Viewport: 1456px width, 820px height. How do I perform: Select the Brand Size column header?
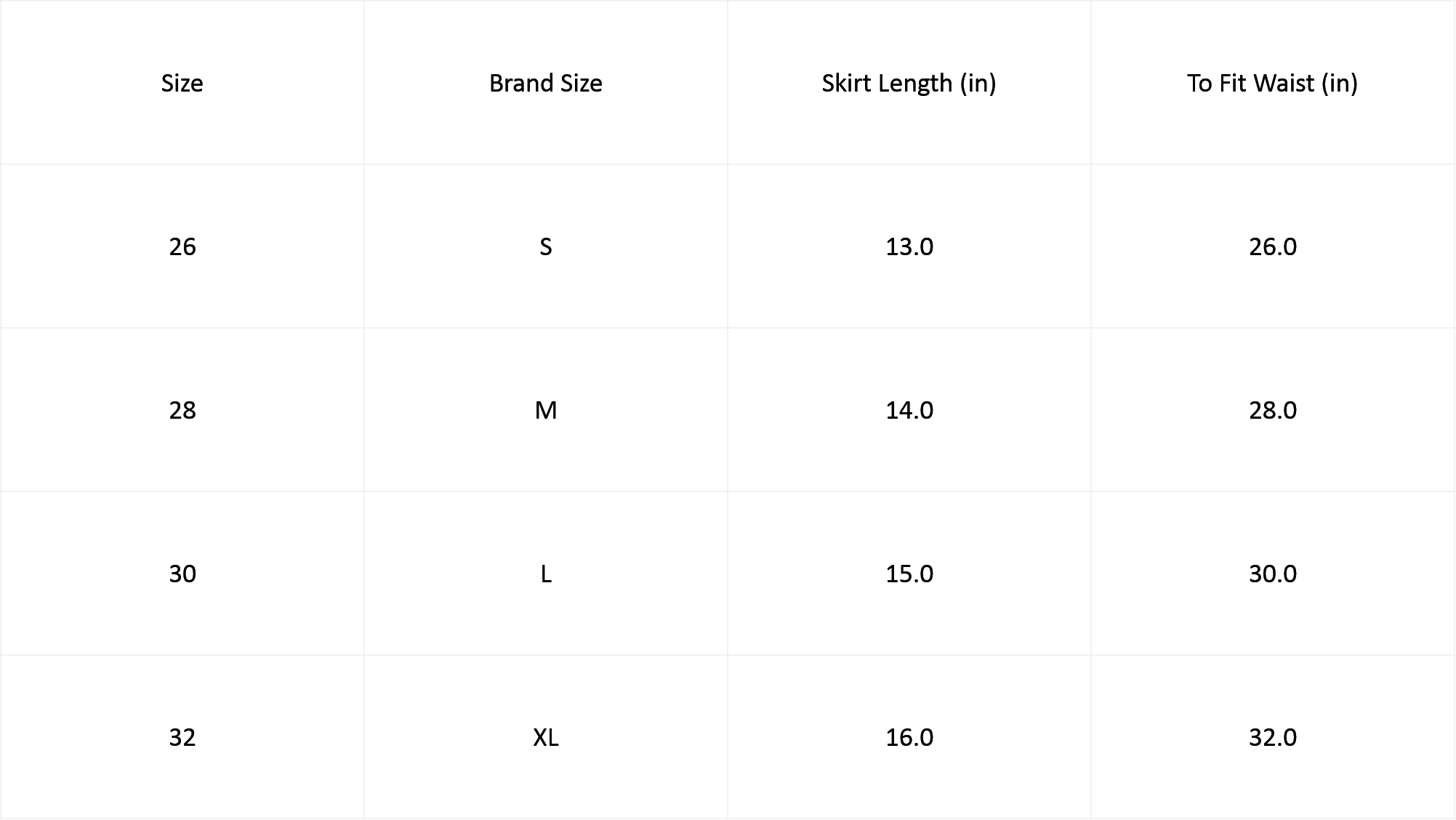click(545, 83)
